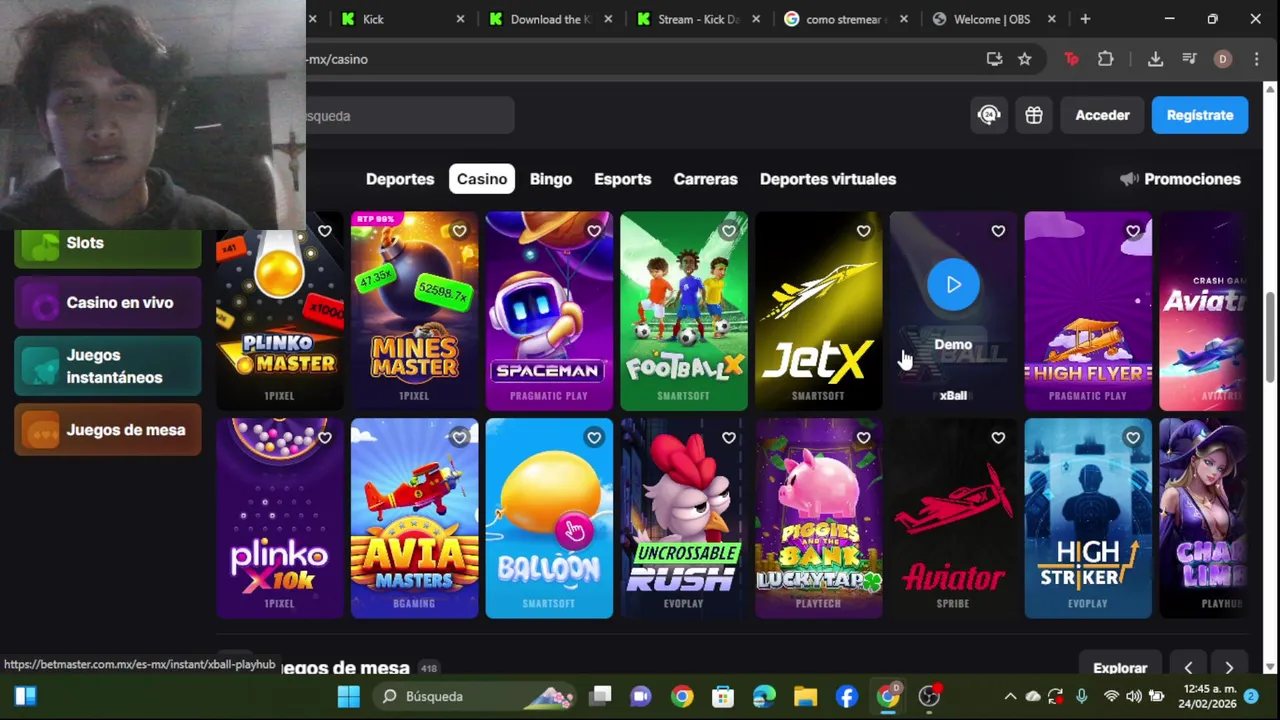Open the FootballX game thumbnail

click(x=684, y=311)
